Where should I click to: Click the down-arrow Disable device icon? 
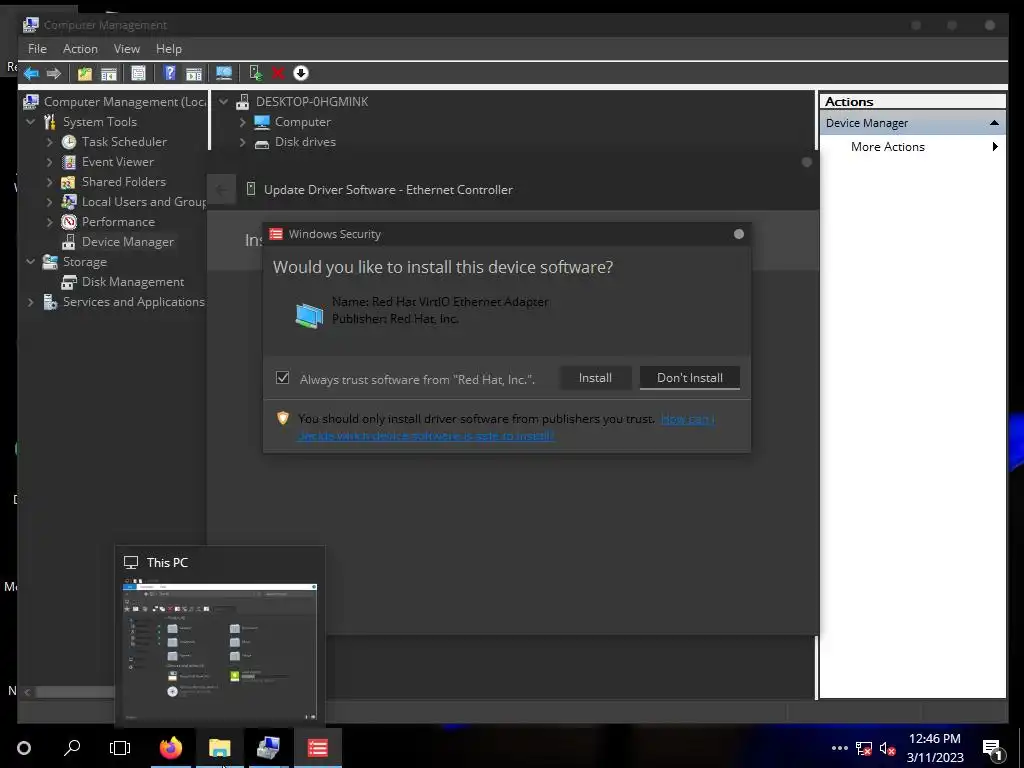point(300,73)
